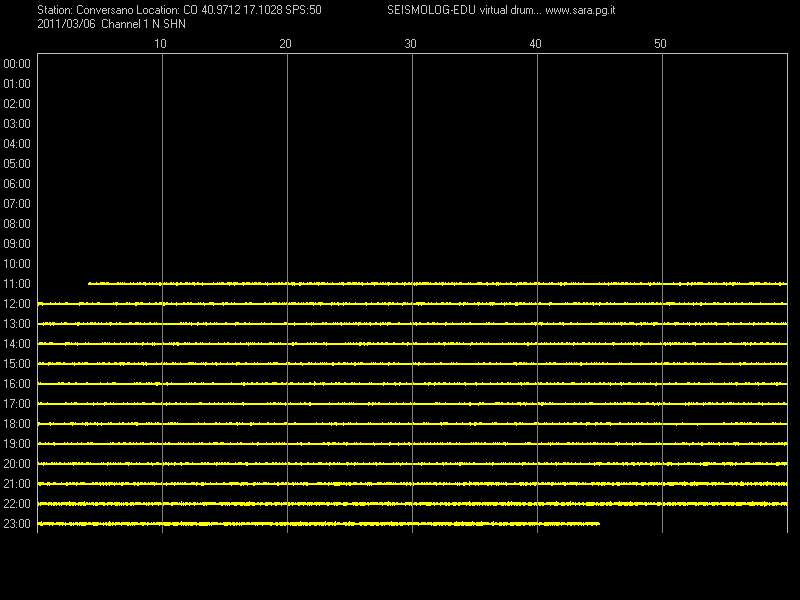The image size is (800, 600).
Task: Click the end of the 23:00 trace
Action: (598, 523)
